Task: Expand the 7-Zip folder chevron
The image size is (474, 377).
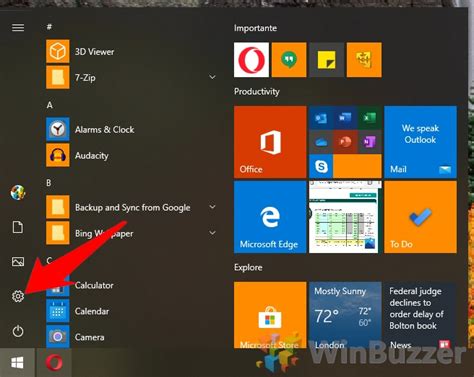Action: tap(212, 77)
